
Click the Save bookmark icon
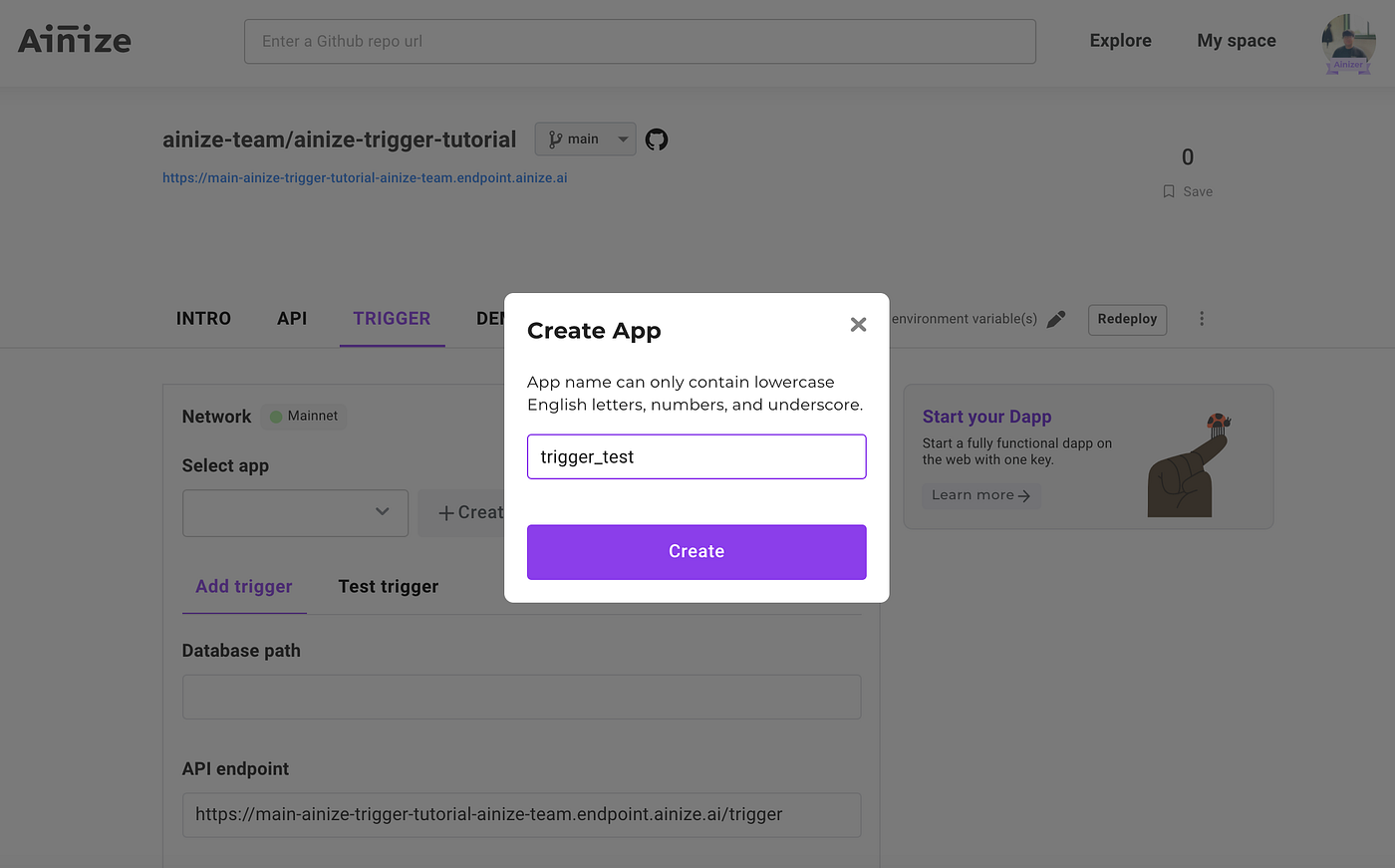click(x=1168, y=190)
